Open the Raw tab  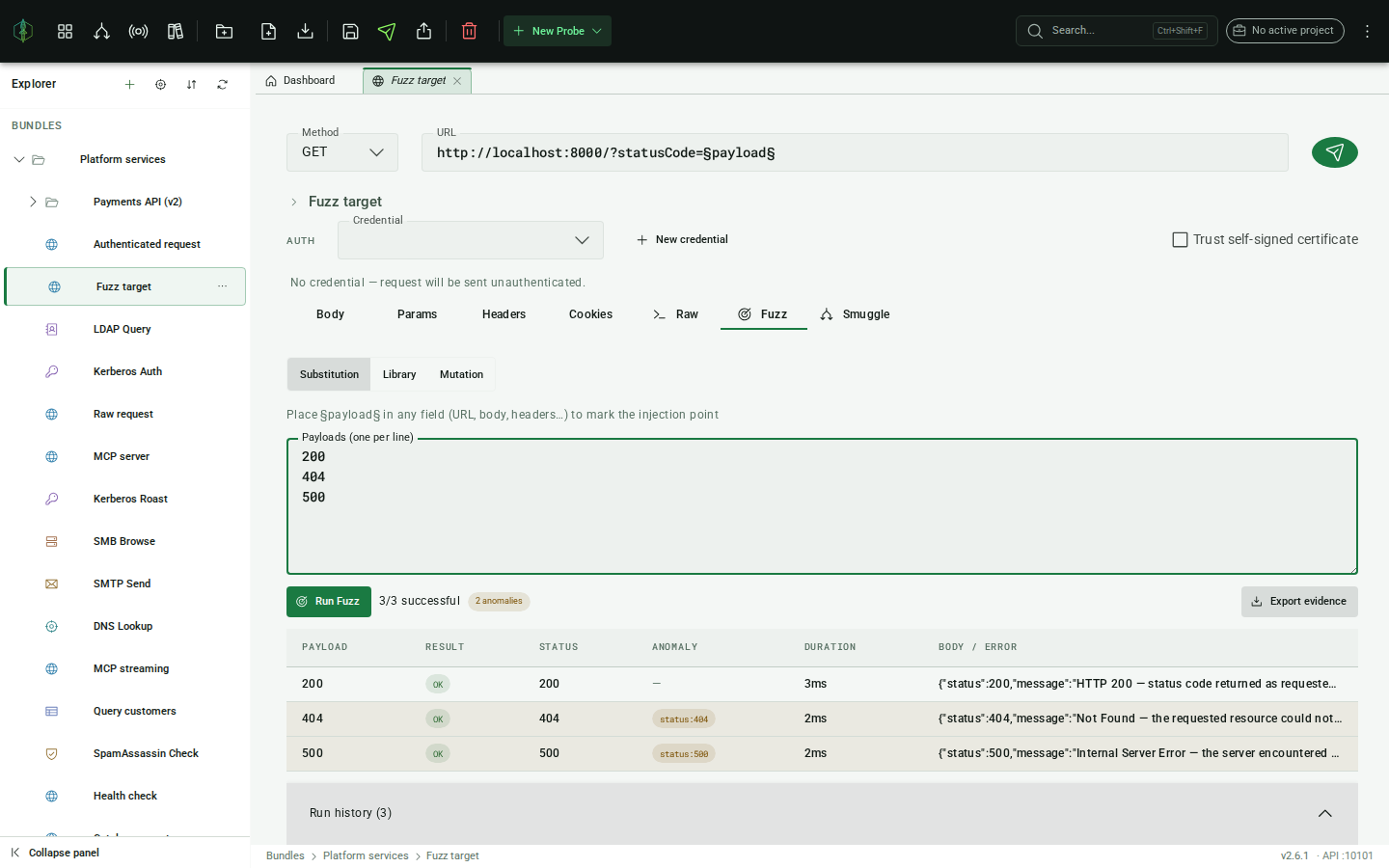(676, 314)
